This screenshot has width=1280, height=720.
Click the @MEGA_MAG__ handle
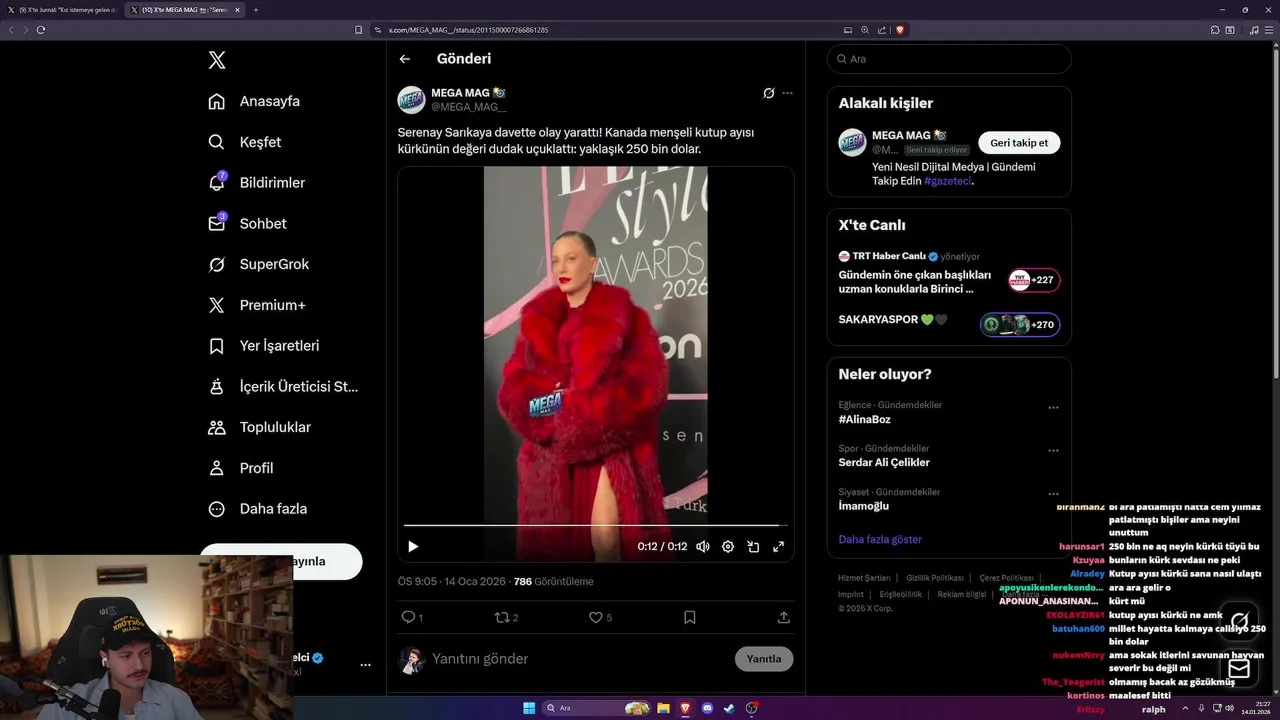[x=469, y=107]
